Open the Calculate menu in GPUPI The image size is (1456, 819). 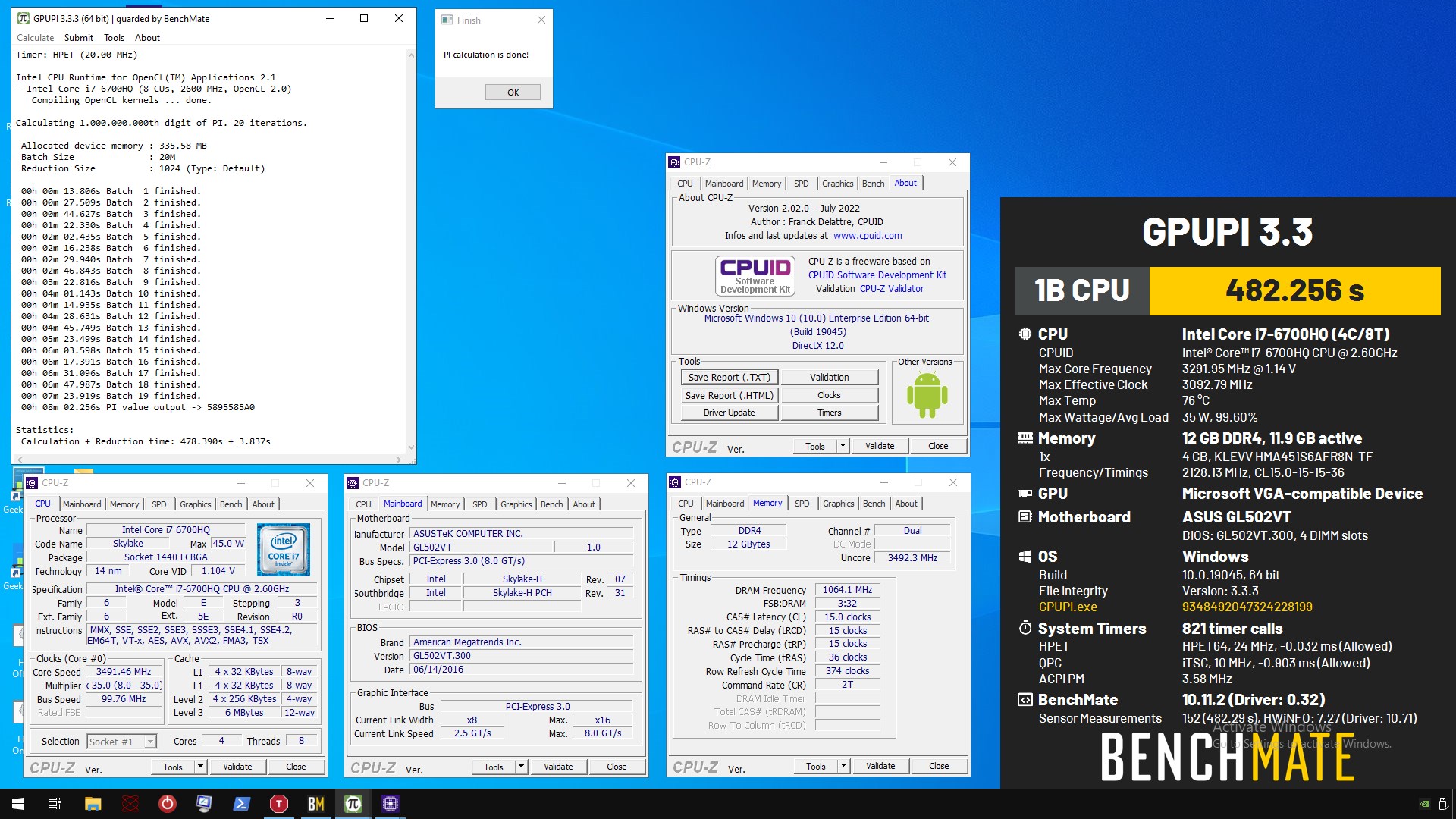tap(36, 38)
